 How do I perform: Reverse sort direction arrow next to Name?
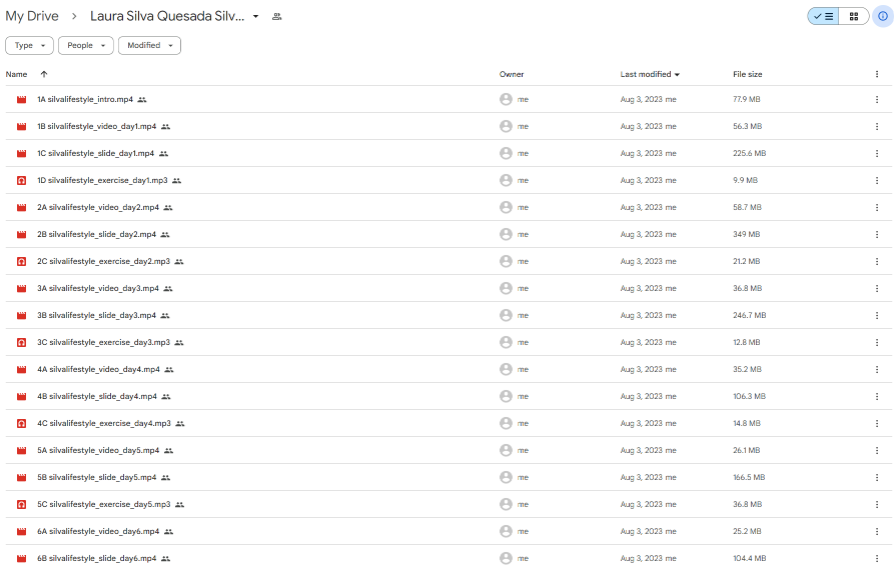(x=43, y=74)
